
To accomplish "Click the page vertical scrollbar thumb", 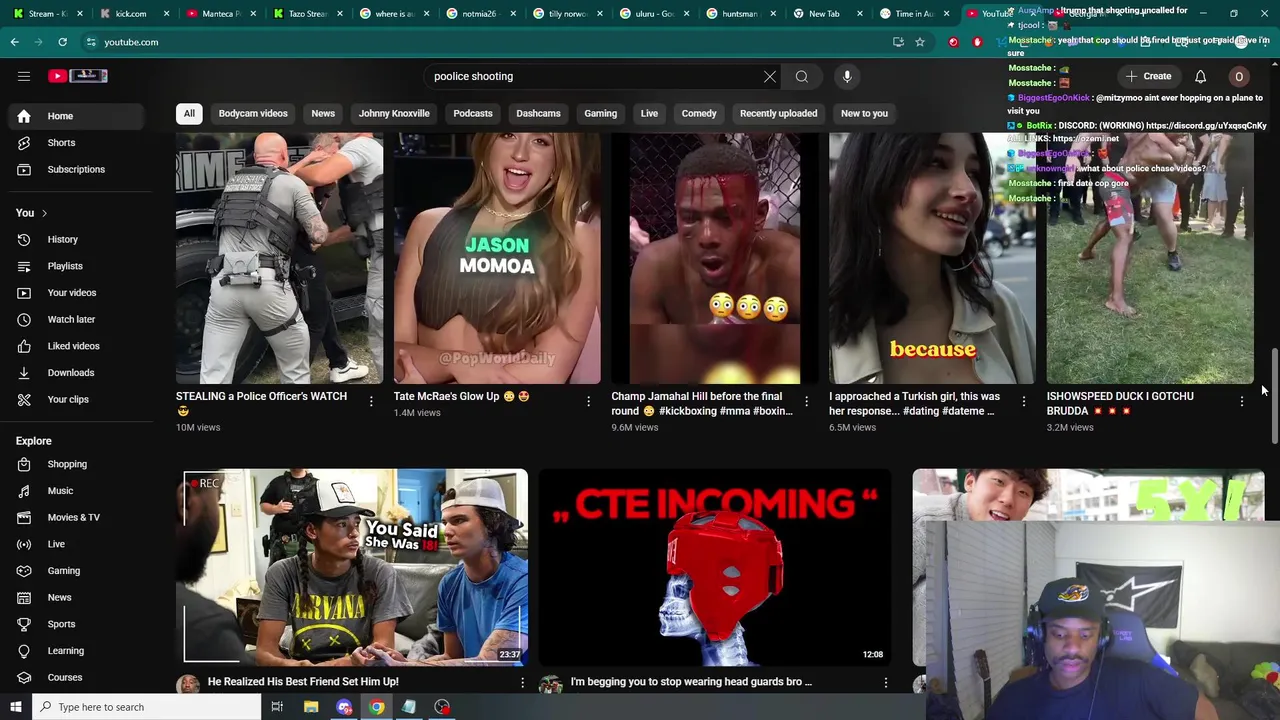I will click(x=1274, y=396).
